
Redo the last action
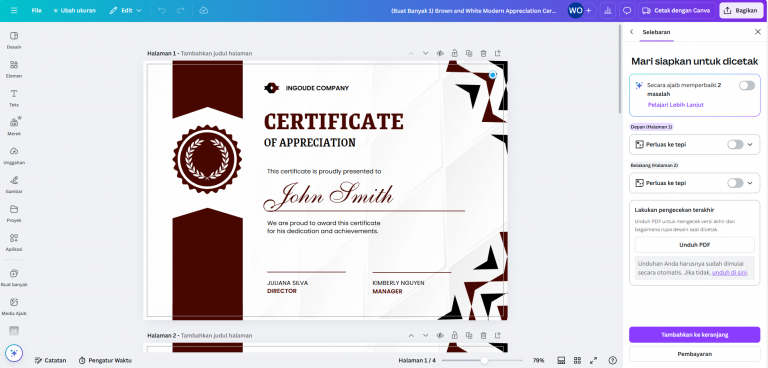[x=180, y=10]
